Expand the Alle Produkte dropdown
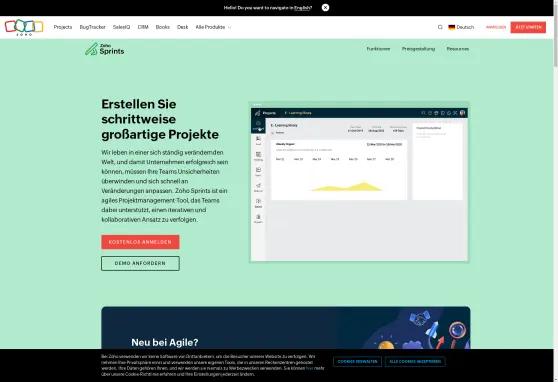Image resolution: width=558 pixels, height=382 pixels. pyautogui.click(x=213, y=27)
